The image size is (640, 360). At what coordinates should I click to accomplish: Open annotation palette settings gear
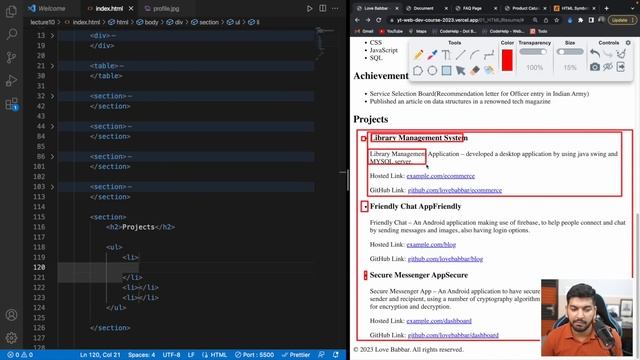click(x=628, y=42)
